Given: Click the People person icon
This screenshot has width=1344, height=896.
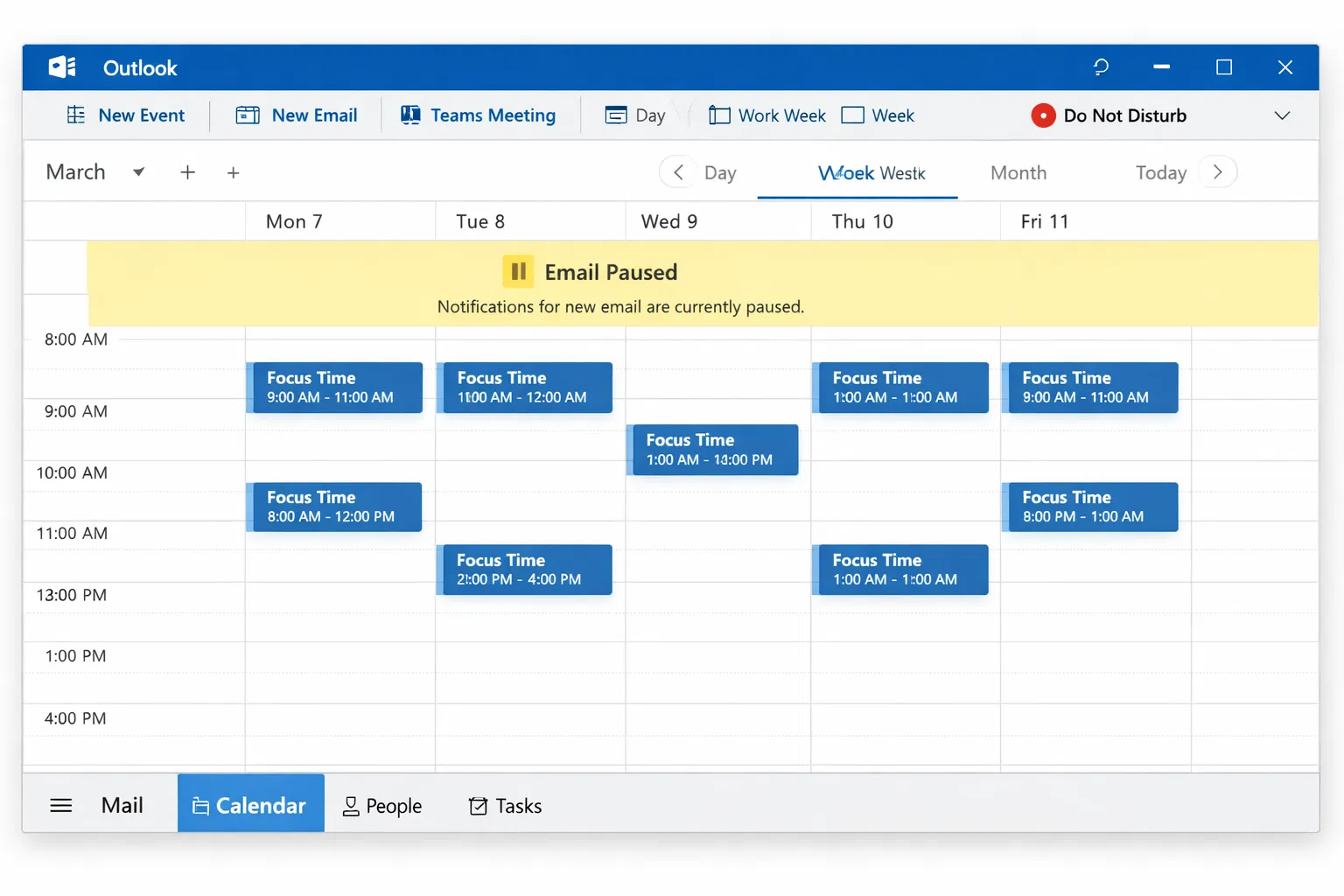Looking at the screenshot, I should pyautogui.click(x=351, y=806).
